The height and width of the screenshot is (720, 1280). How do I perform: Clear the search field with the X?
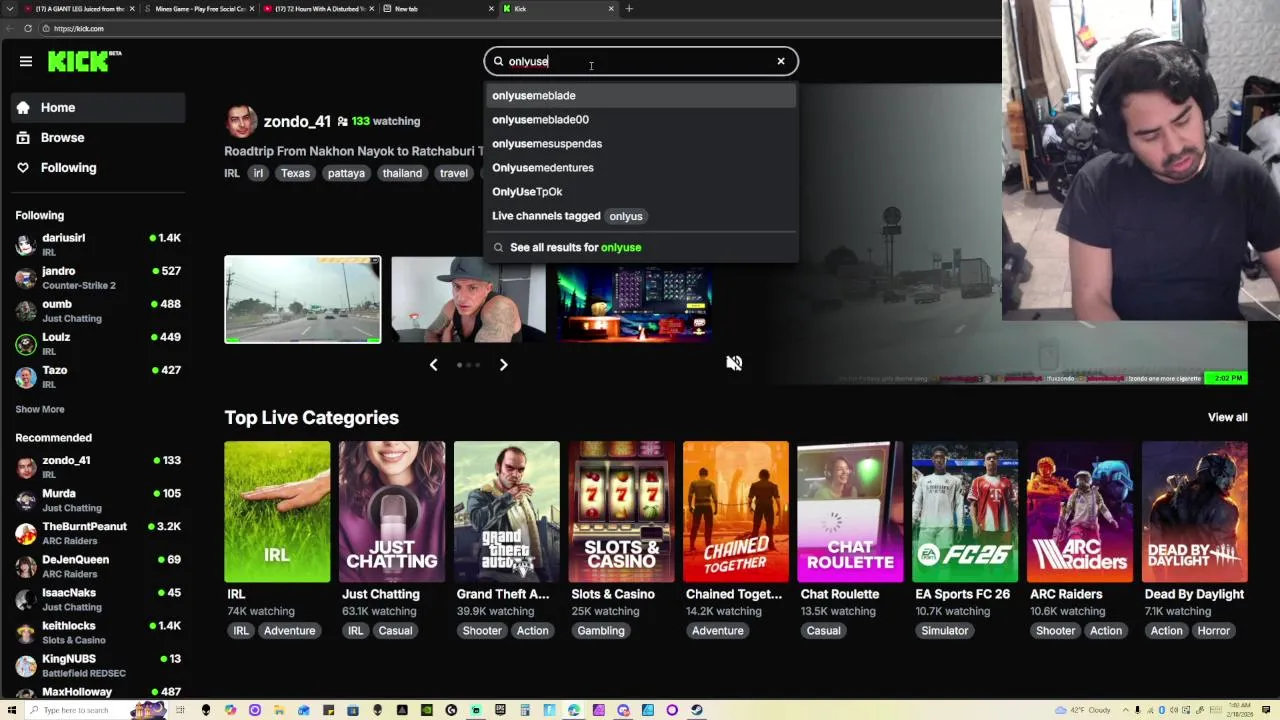pyautogui.click(x=781, y=61)
